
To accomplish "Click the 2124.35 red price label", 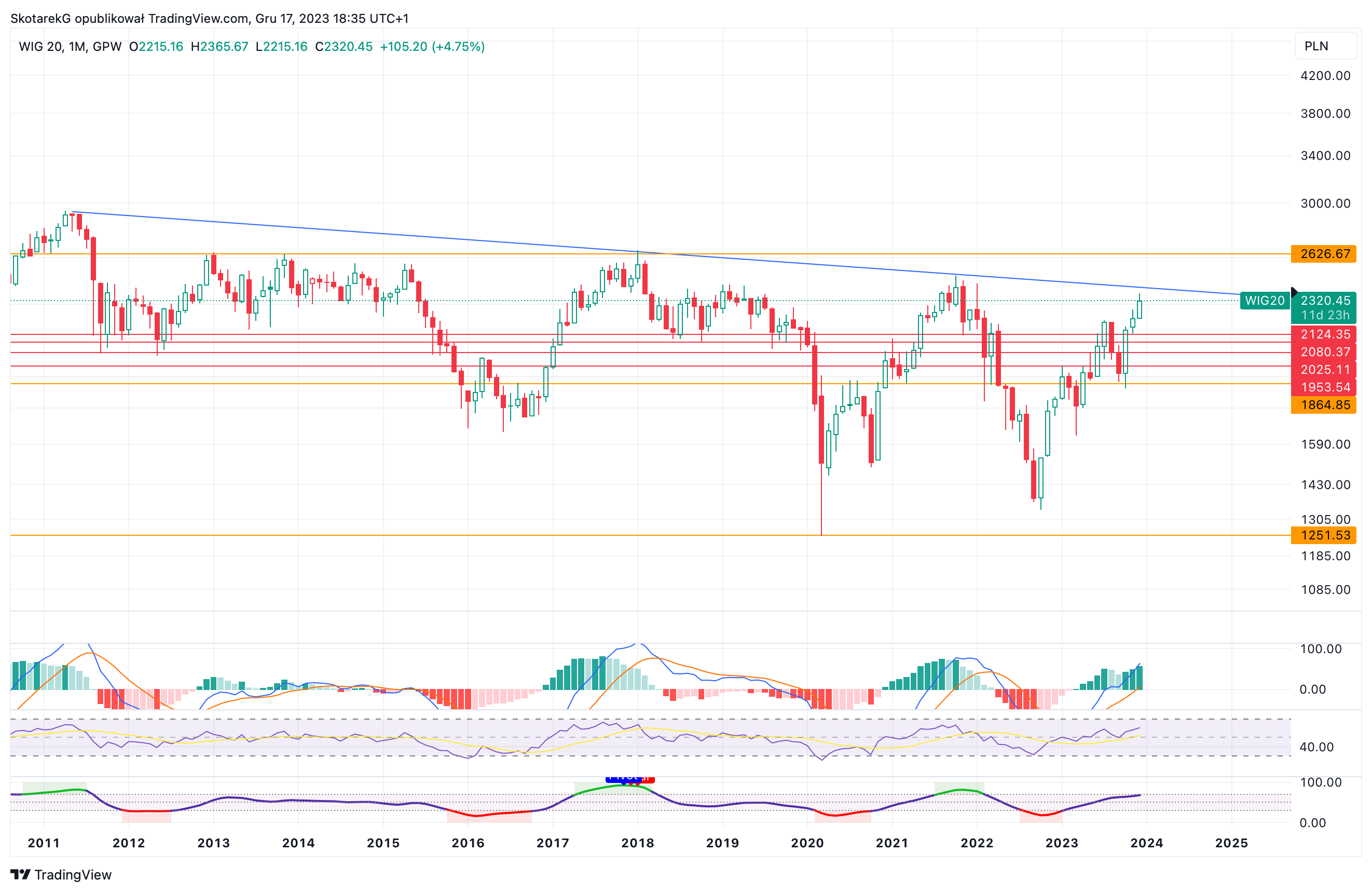I will (1324, 334).
